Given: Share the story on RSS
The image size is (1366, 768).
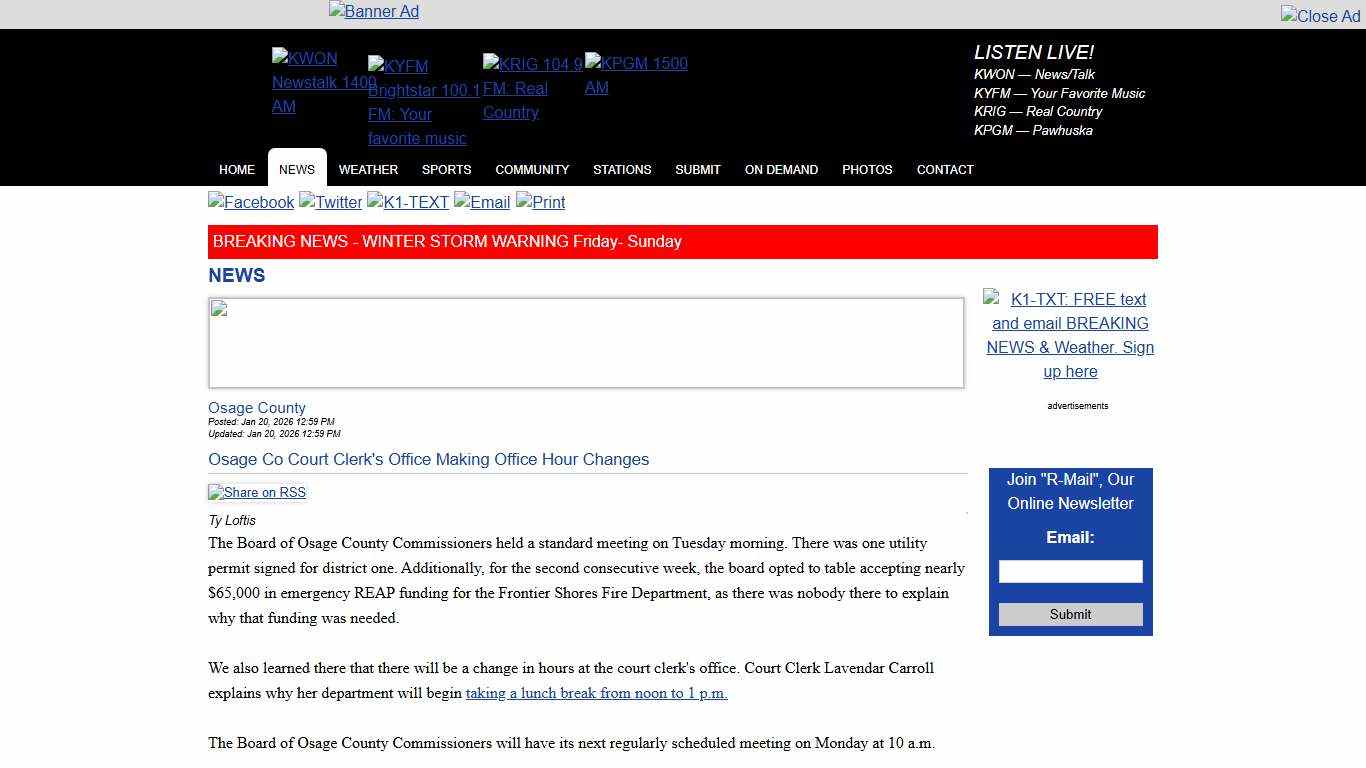Looking at the screenshot, I should [x=256, y=492].
